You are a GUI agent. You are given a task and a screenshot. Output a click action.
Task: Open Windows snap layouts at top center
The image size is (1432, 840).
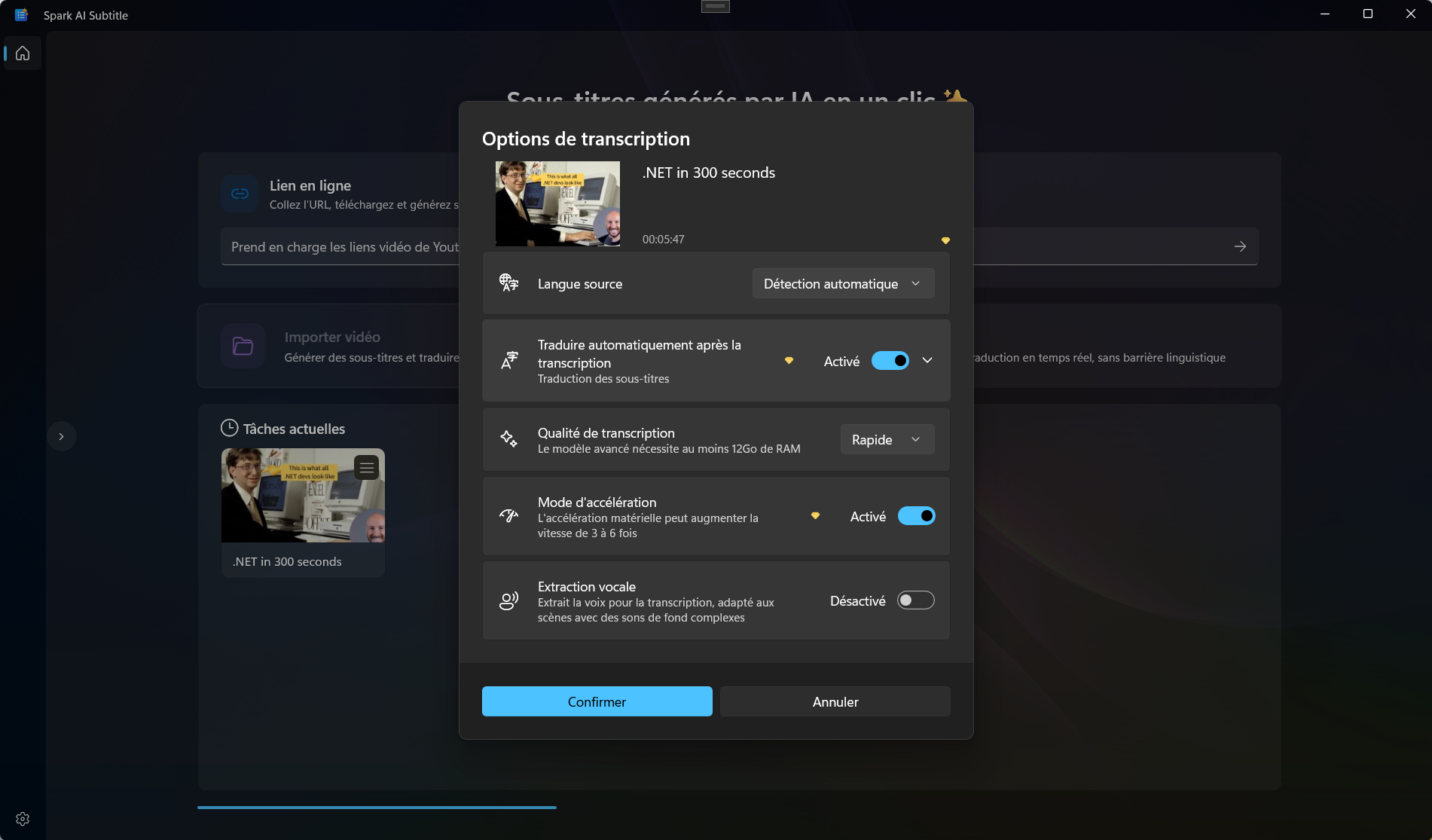(714, 6)
